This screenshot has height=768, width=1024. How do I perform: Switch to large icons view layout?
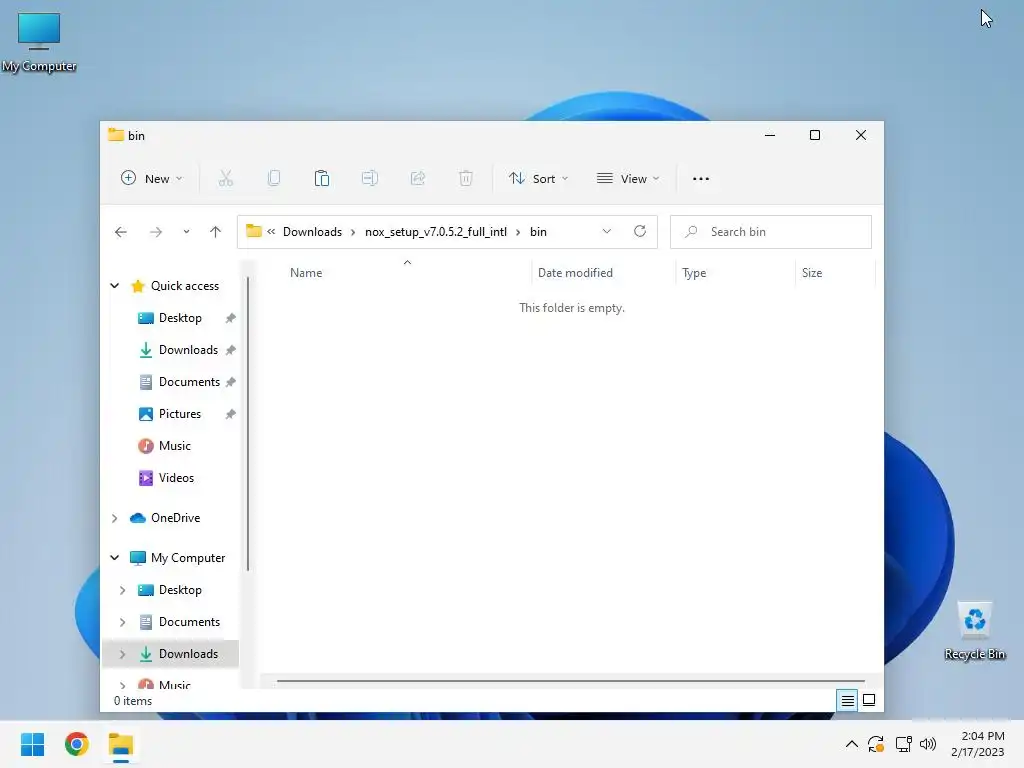tap(869, 700)
